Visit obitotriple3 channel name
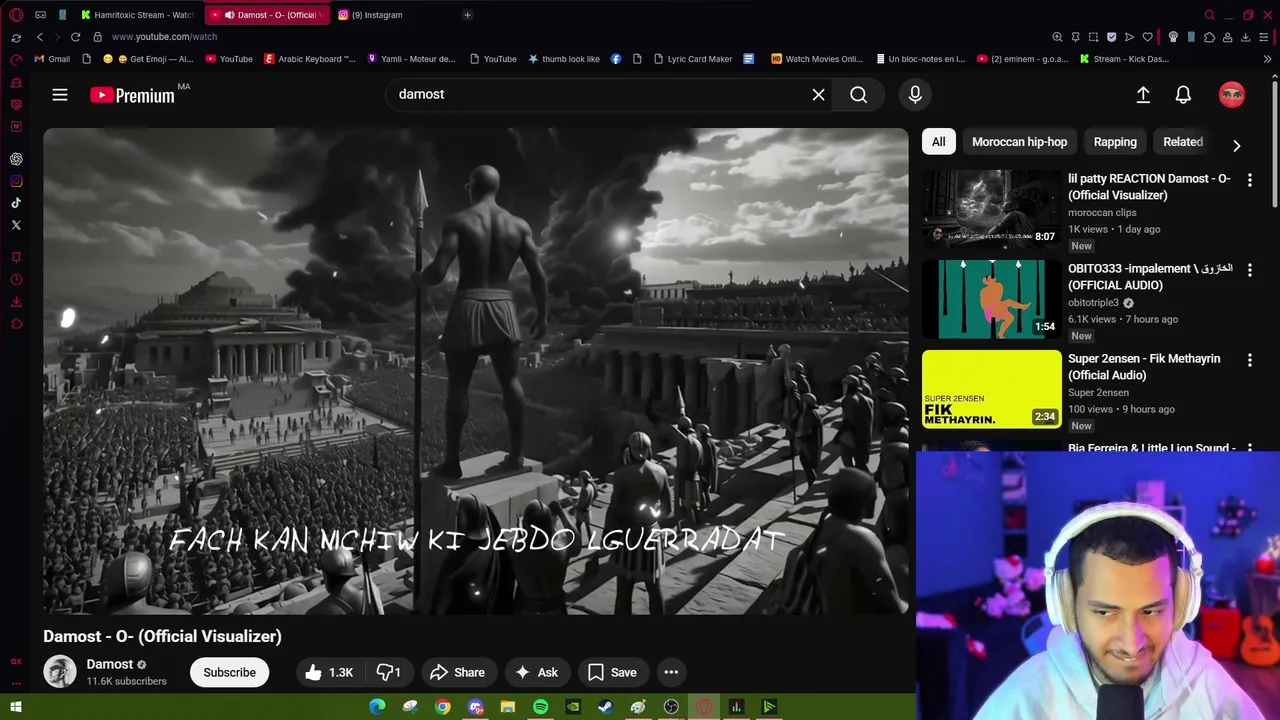This screenshot has width=1280, height=720. [1093, 303]
